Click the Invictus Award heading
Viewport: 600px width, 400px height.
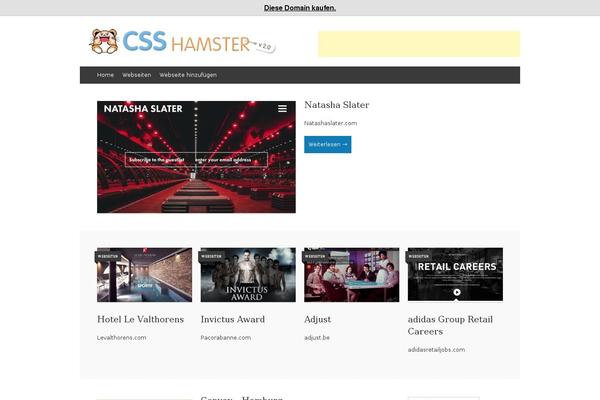pos(233,319)
